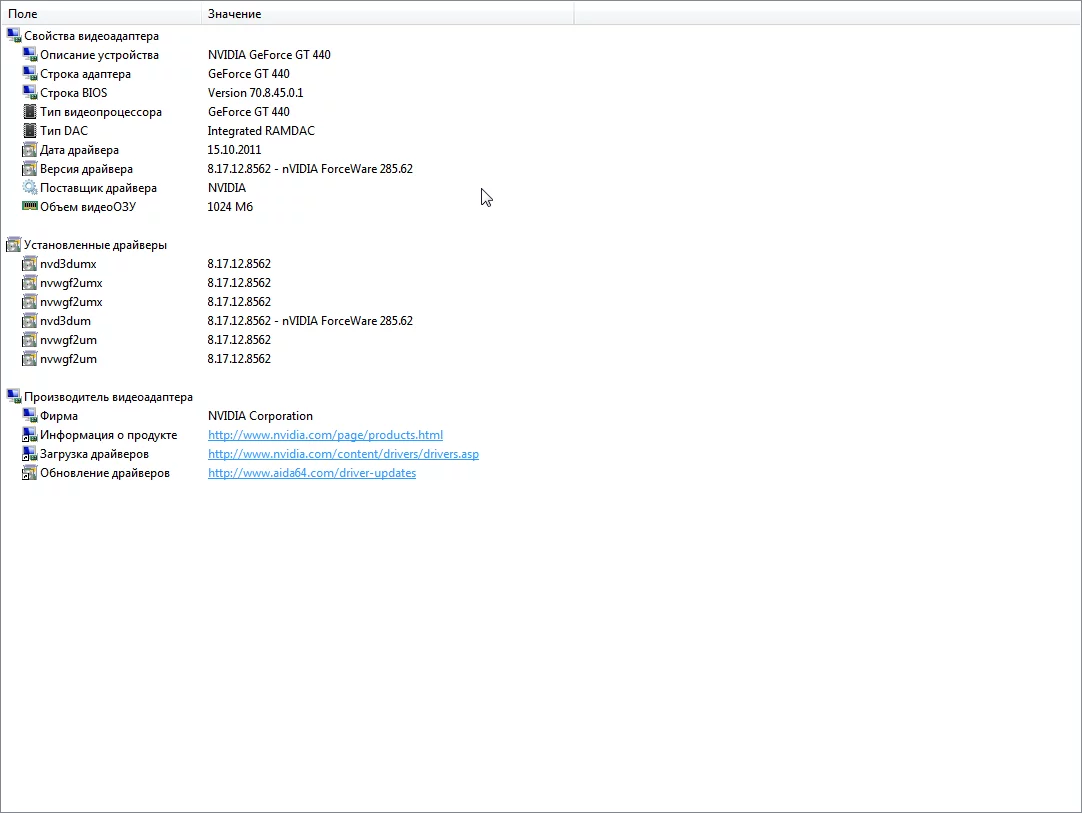The width and height of the screenshot is (1082, 813).
Task: Select the Тип DAC field label
Action: coord(63,130)
